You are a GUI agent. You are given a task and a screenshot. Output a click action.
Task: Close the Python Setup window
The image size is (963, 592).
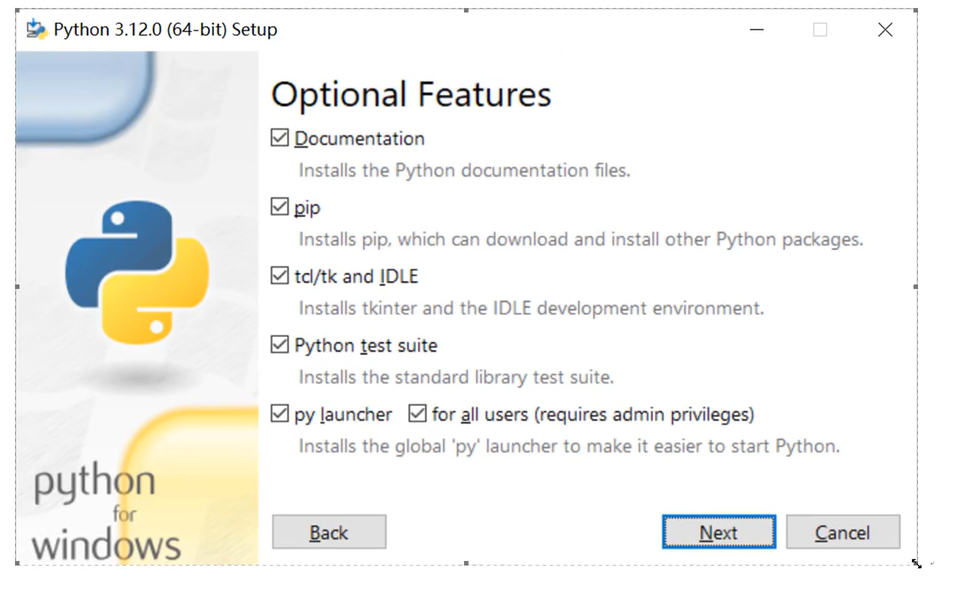point(884,30)
